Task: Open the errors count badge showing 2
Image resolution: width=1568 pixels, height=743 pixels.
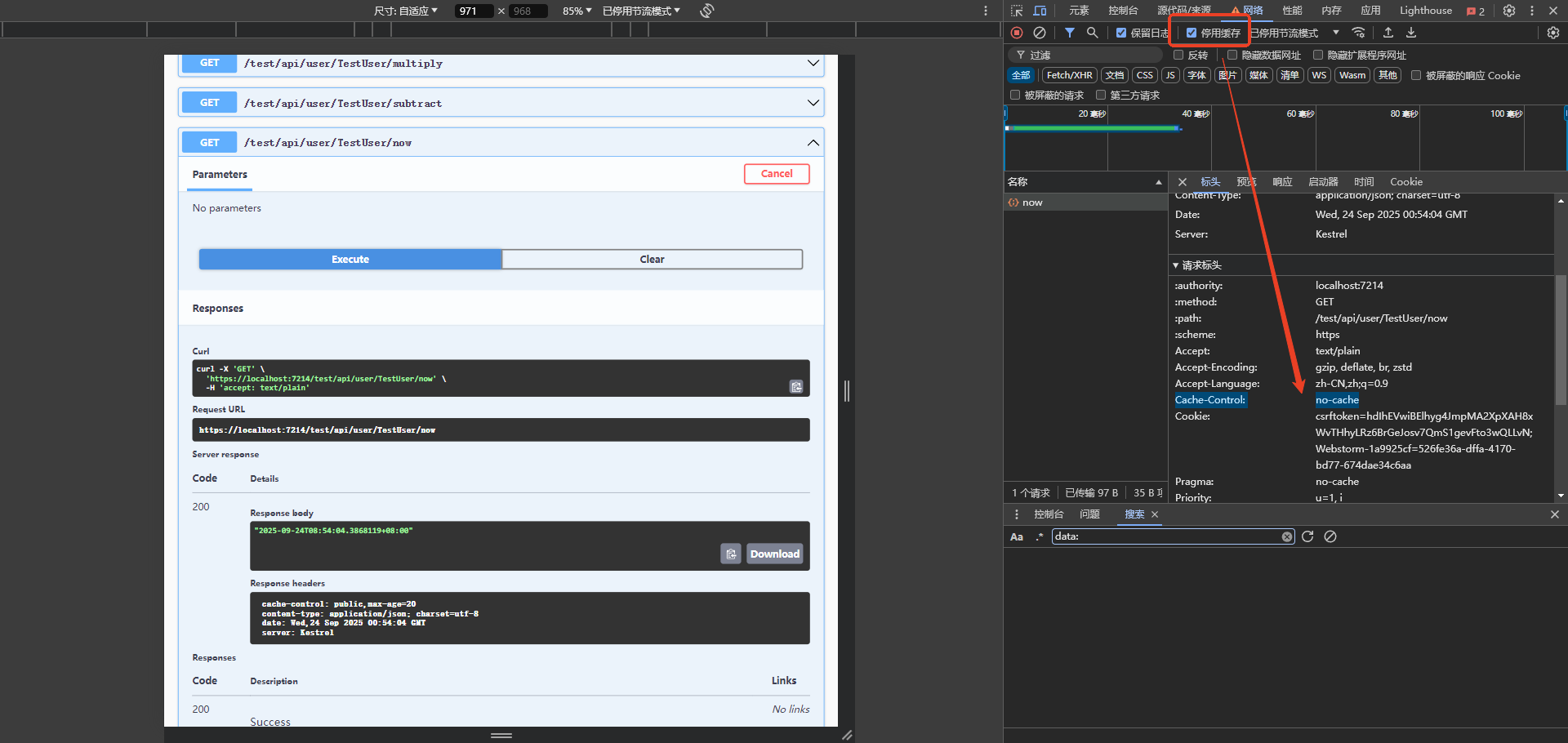Action: click(x=1476, y=11)
